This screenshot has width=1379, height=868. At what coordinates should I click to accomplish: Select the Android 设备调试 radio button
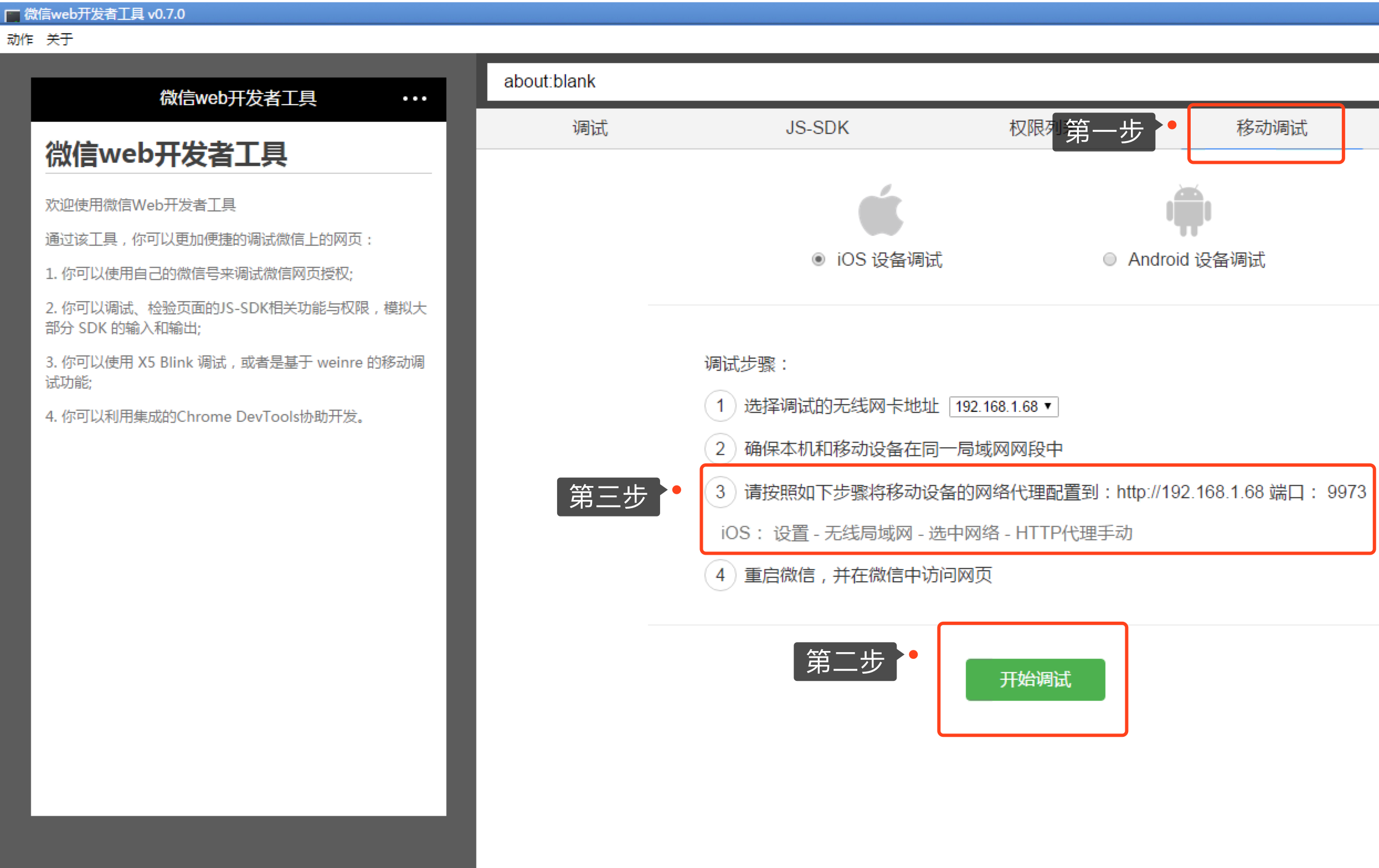click(x=1109, y=260)
